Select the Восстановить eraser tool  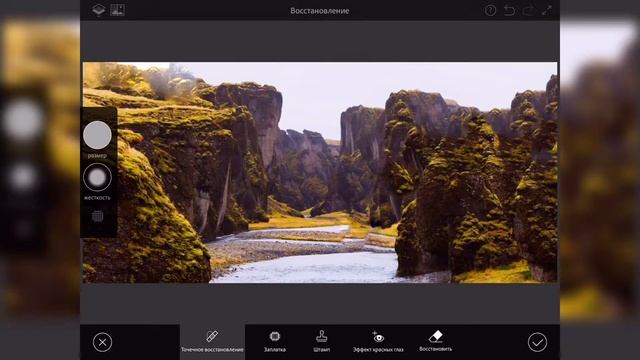tap(436, 341)
